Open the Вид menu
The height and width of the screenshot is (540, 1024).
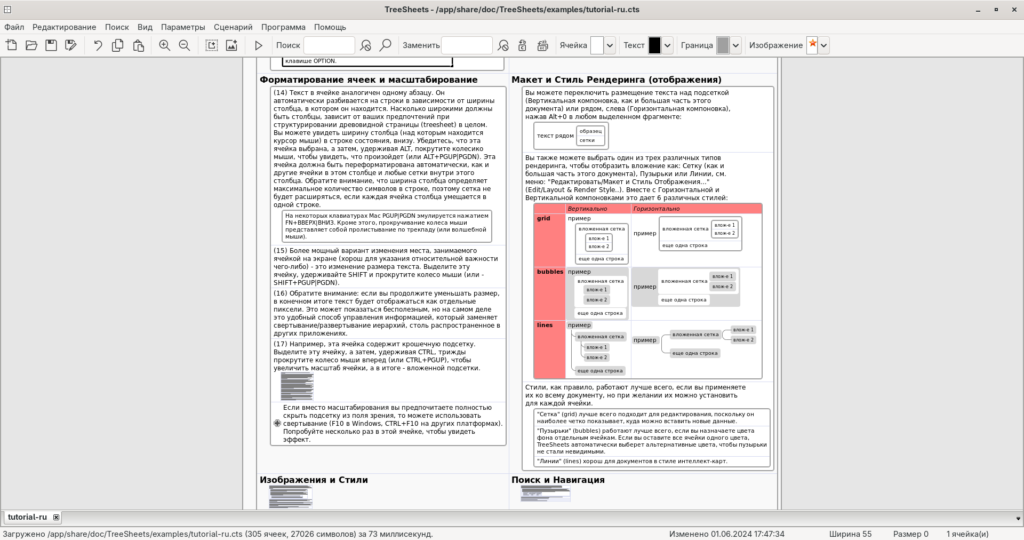click(145, 27)
